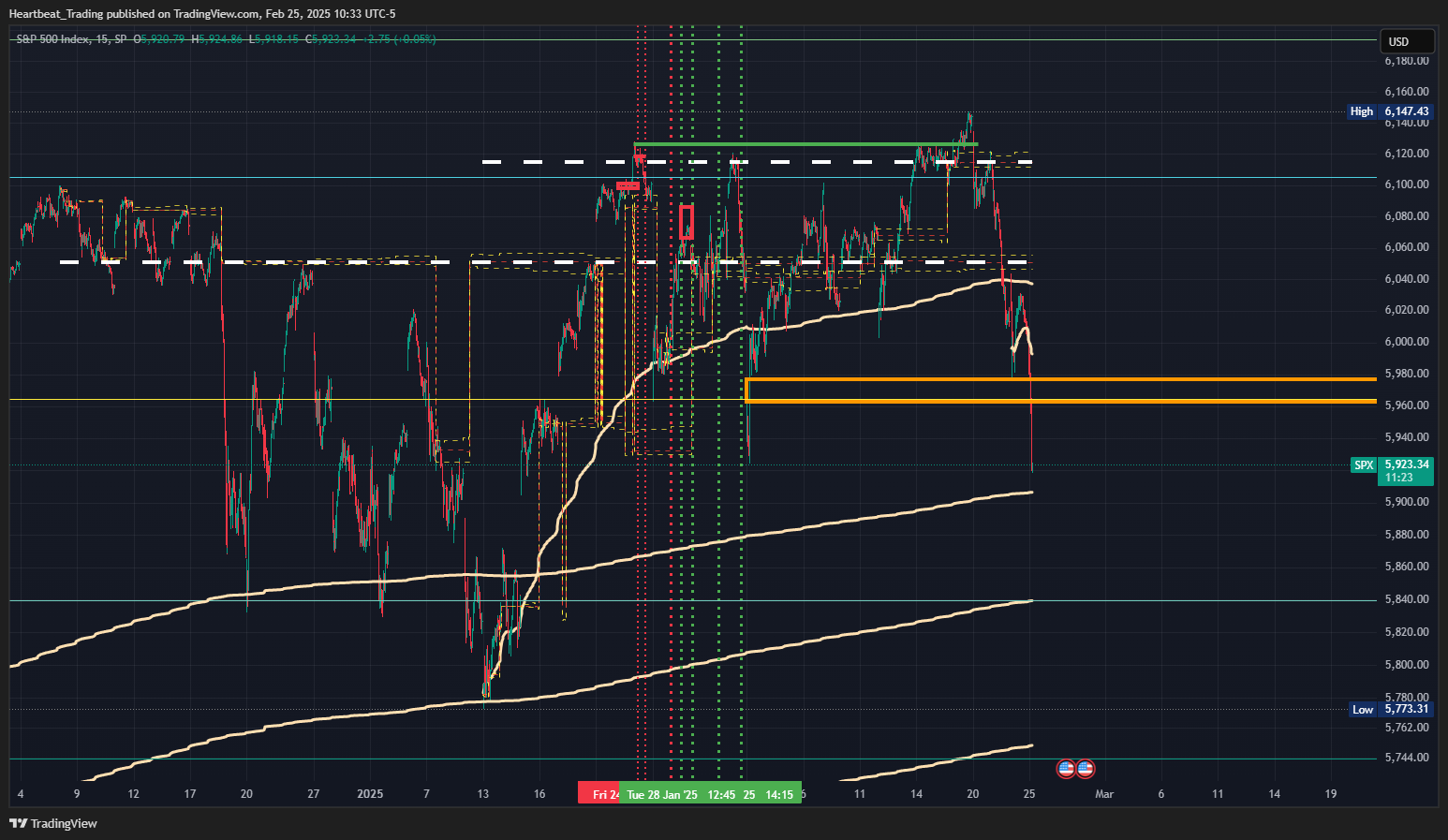Click the 5,900.00 price axis value
The width and height of the screenshot is (1448, 840).
(x=1407, y=502)
